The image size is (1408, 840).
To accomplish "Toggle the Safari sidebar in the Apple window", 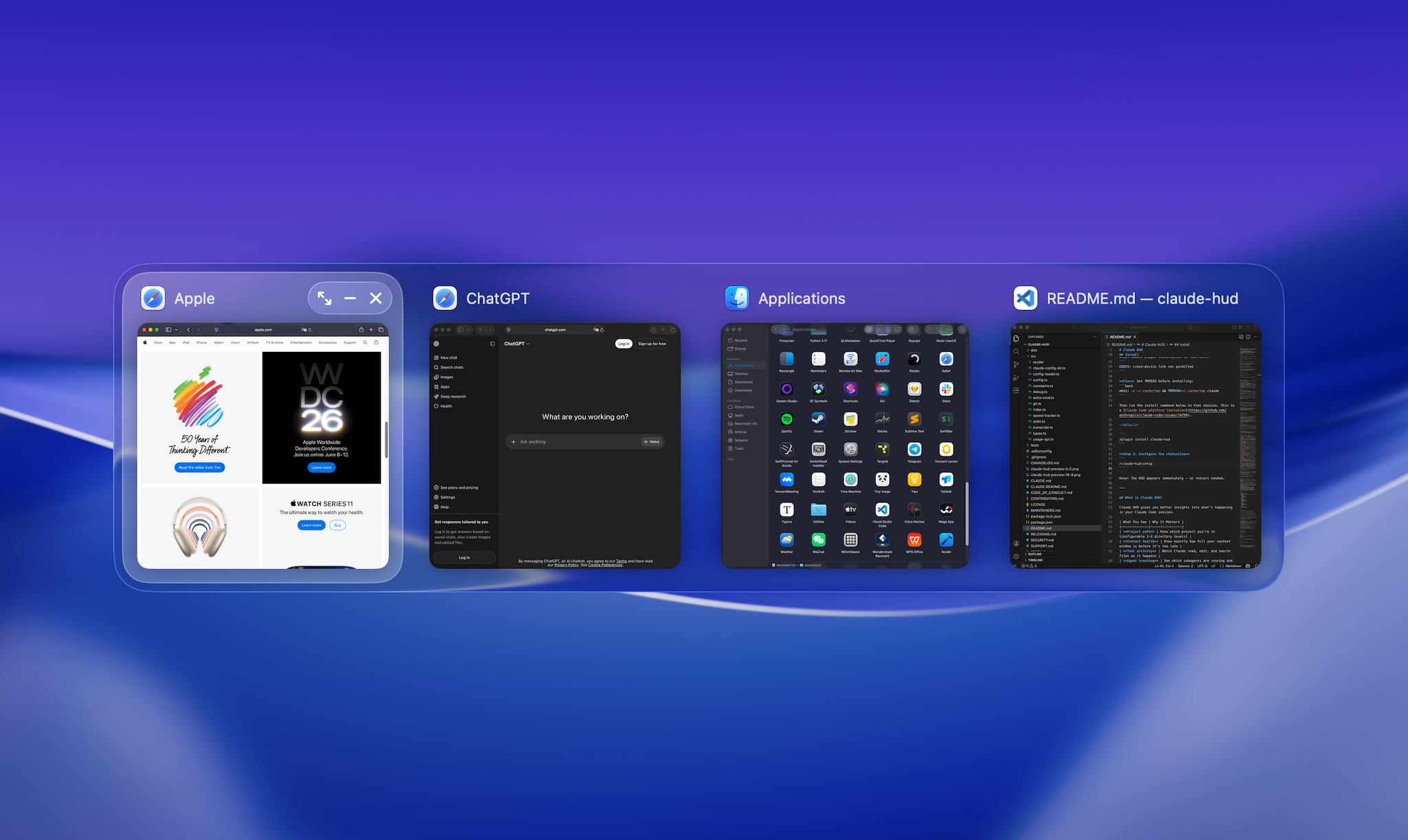I will [x=168, y=330].
